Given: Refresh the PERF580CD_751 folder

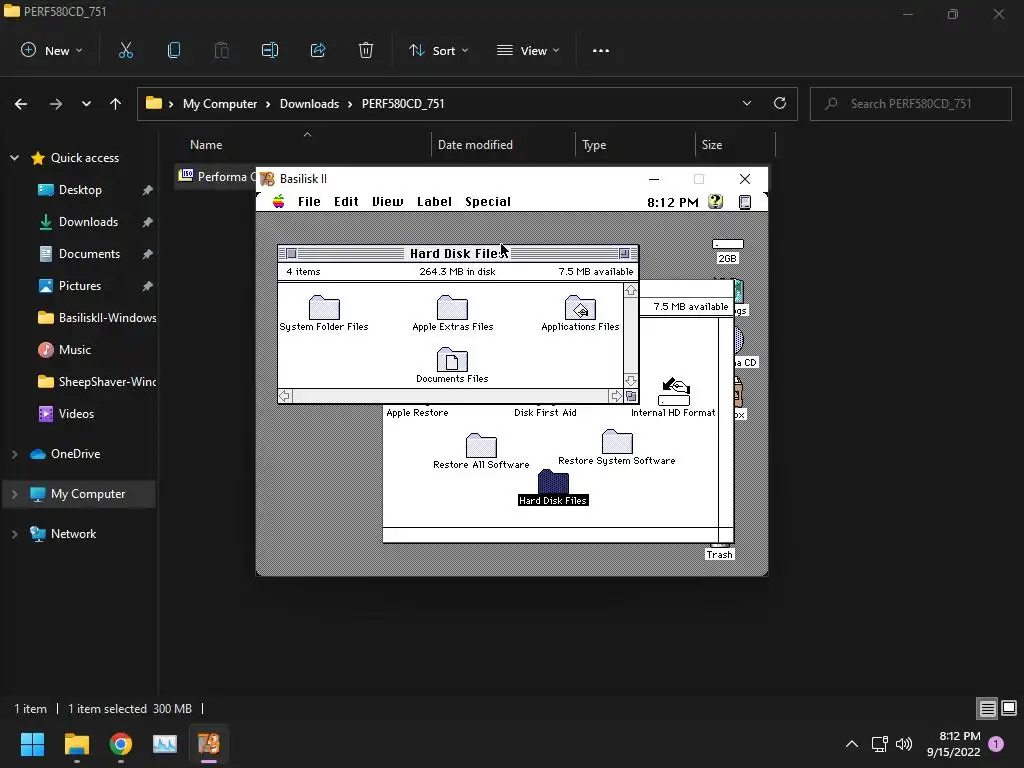Looking at the screenshot, I should 780,103.
